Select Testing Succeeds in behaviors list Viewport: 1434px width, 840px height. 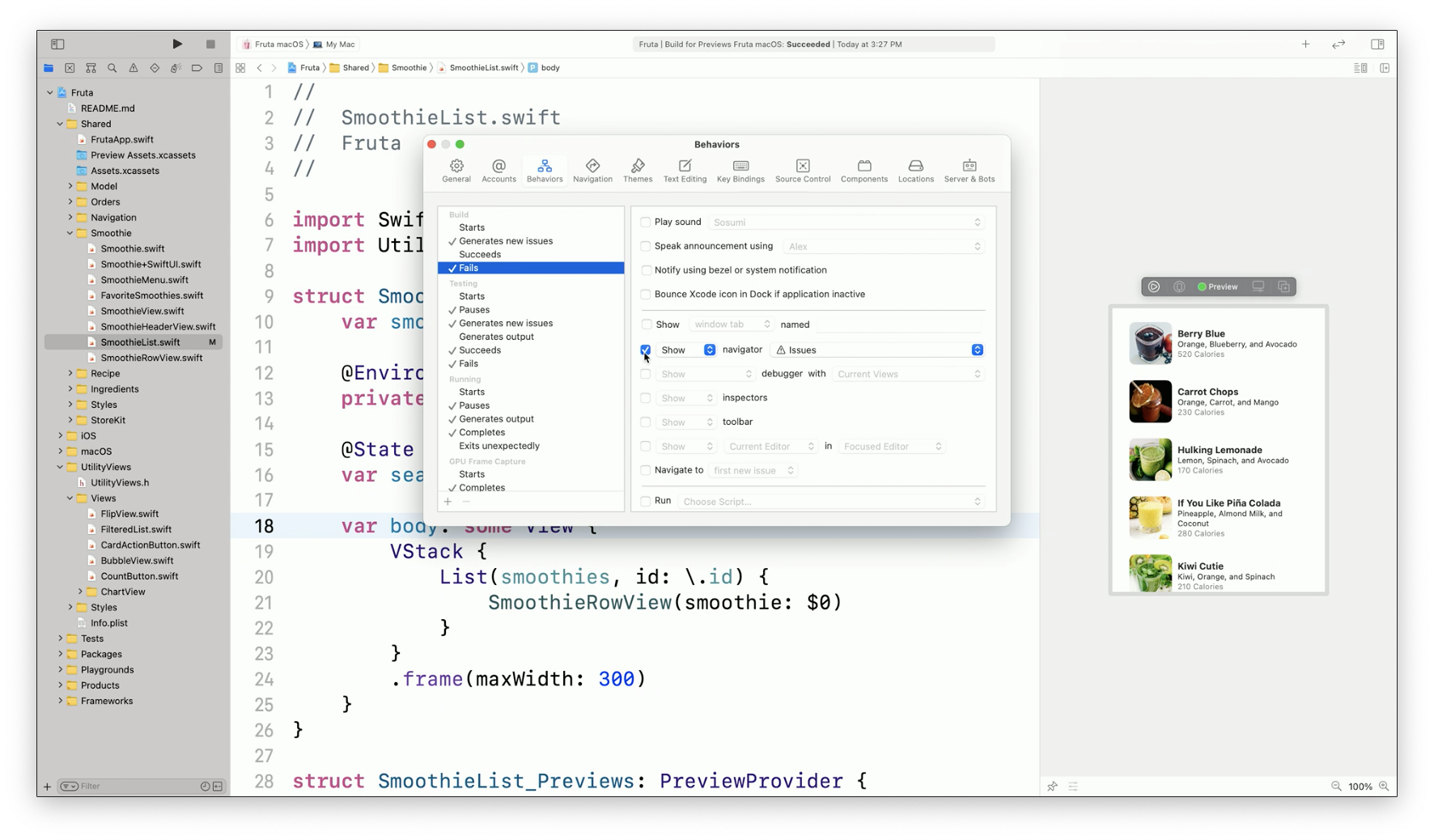point(480,350)
